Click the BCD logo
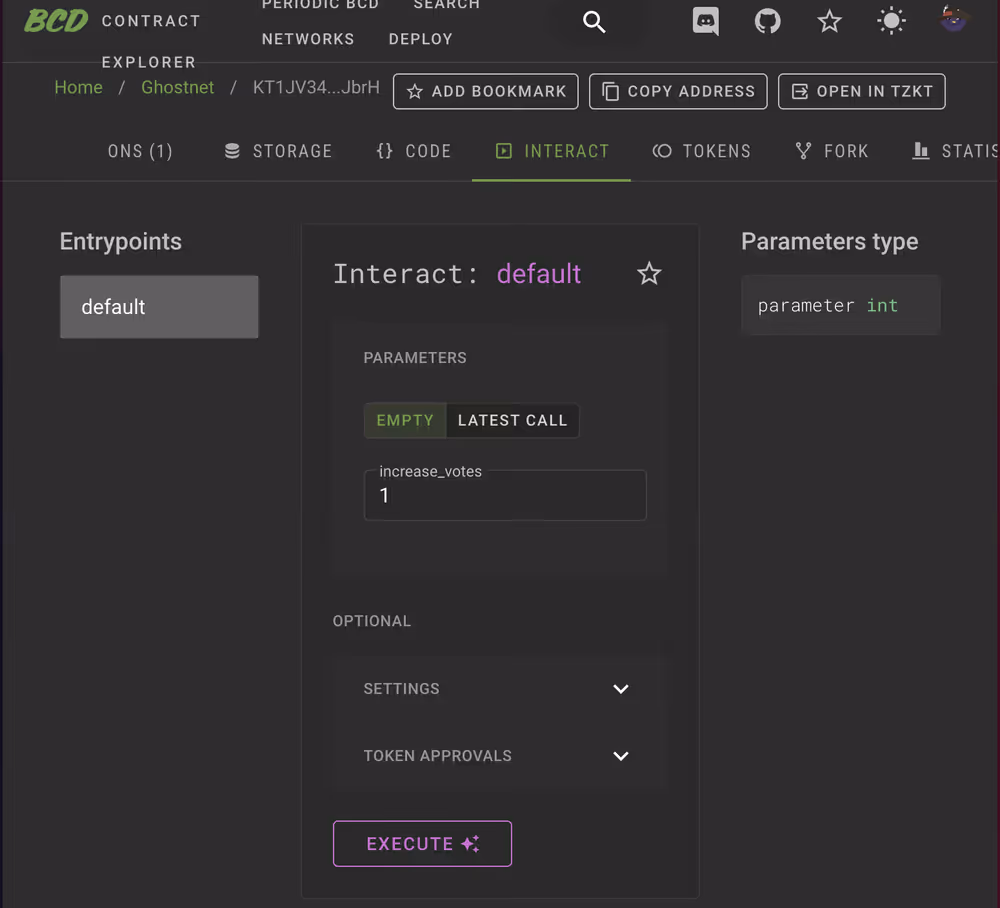Image resolution: width=1000 pixels, height=908 pixels. (x=56, y=21)
